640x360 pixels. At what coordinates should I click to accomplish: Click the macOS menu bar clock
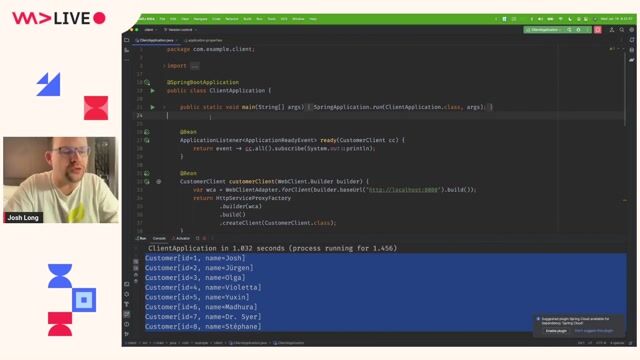pos(616,19)
